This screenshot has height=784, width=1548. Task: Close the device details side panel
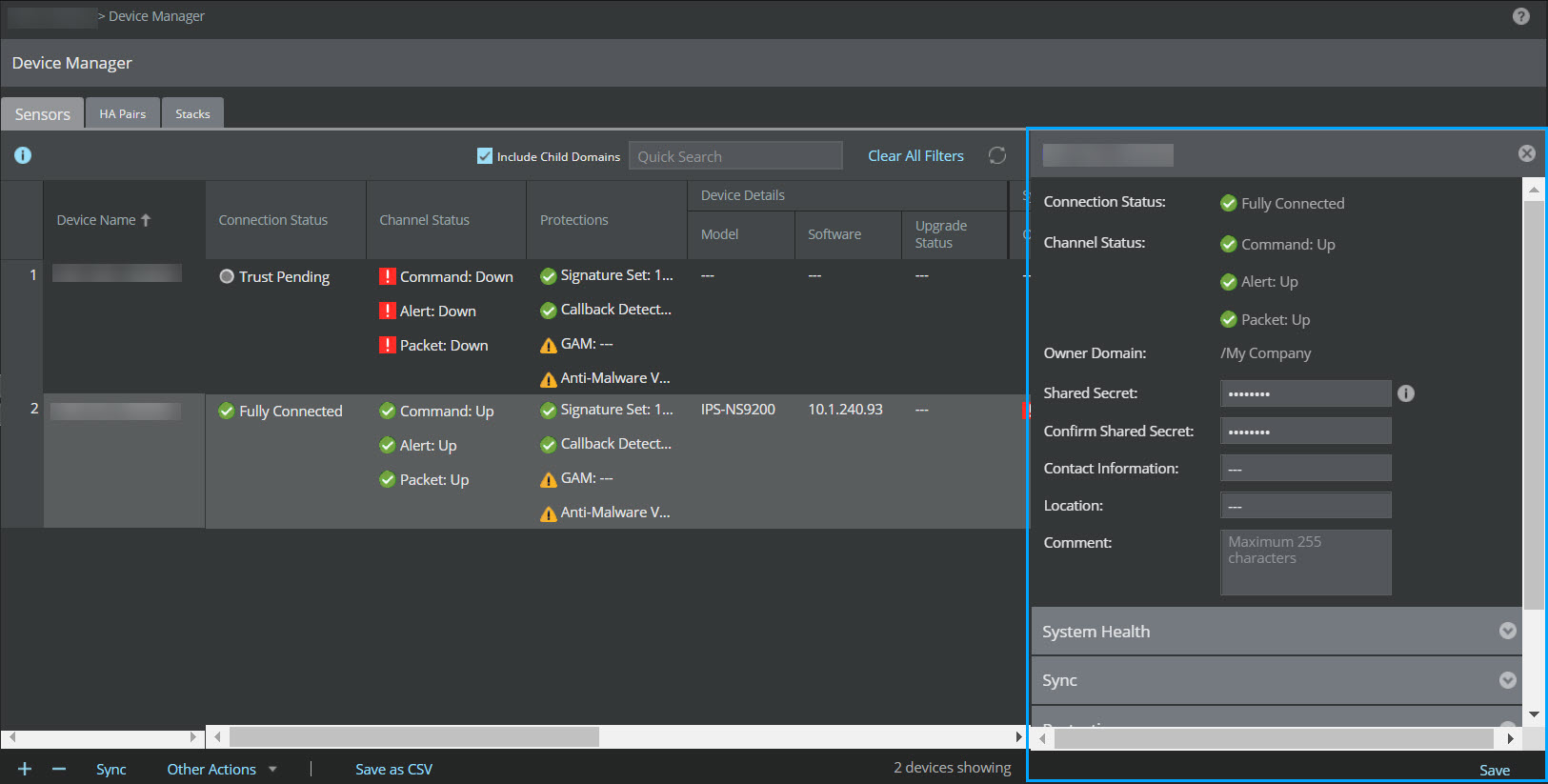(x=1527, y=153)
